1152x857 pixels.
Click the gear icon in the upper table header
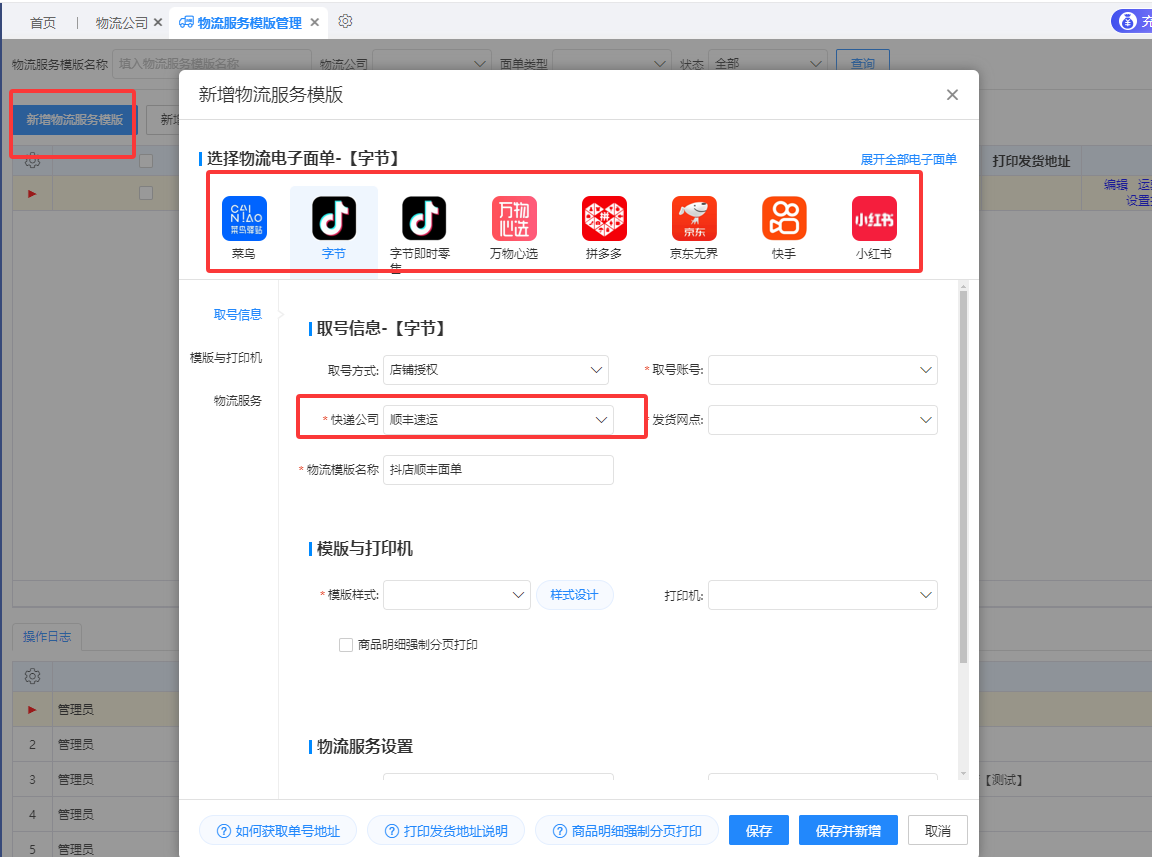(x=32, y=160)
